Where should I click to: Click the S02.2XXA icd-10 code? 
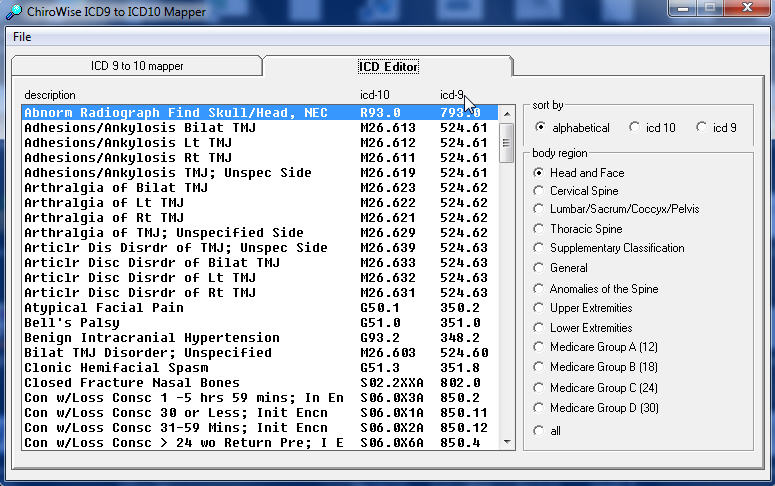pos(392,383)
